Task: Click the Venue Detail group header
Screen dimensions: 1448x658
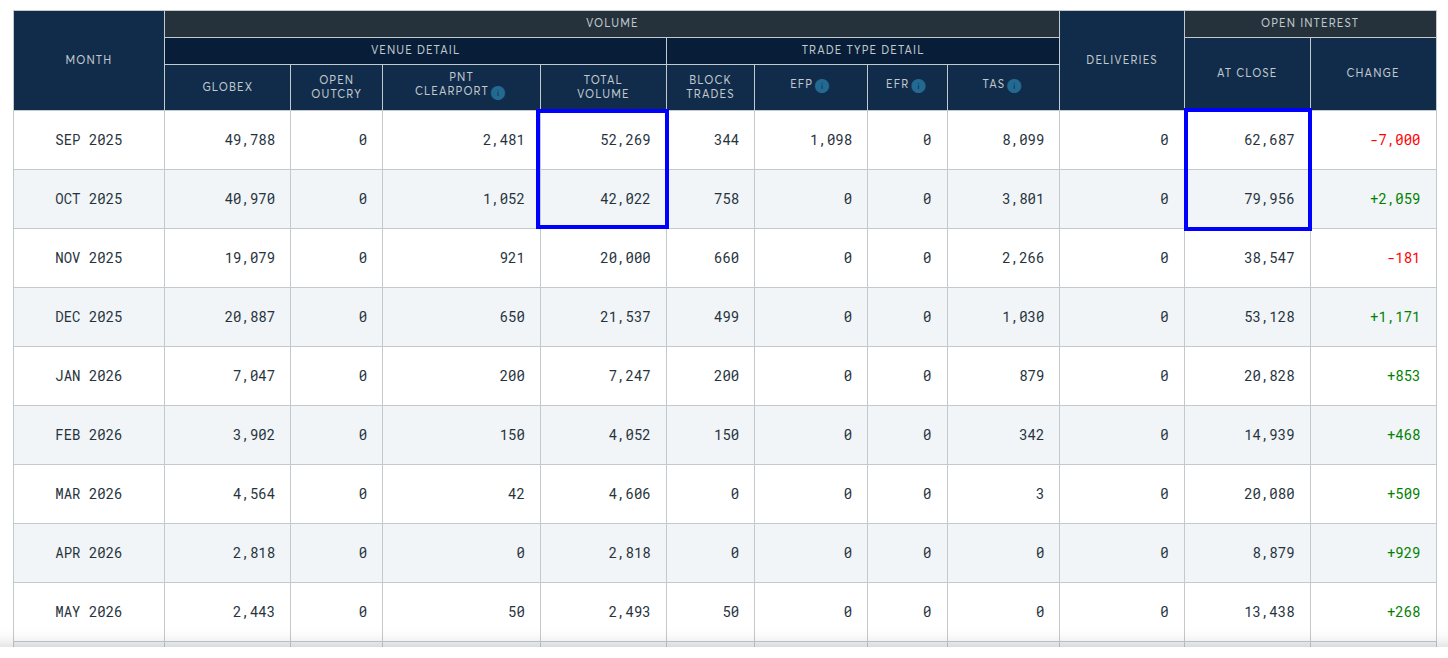Action: pyautogui.click(x=415, y=50)
